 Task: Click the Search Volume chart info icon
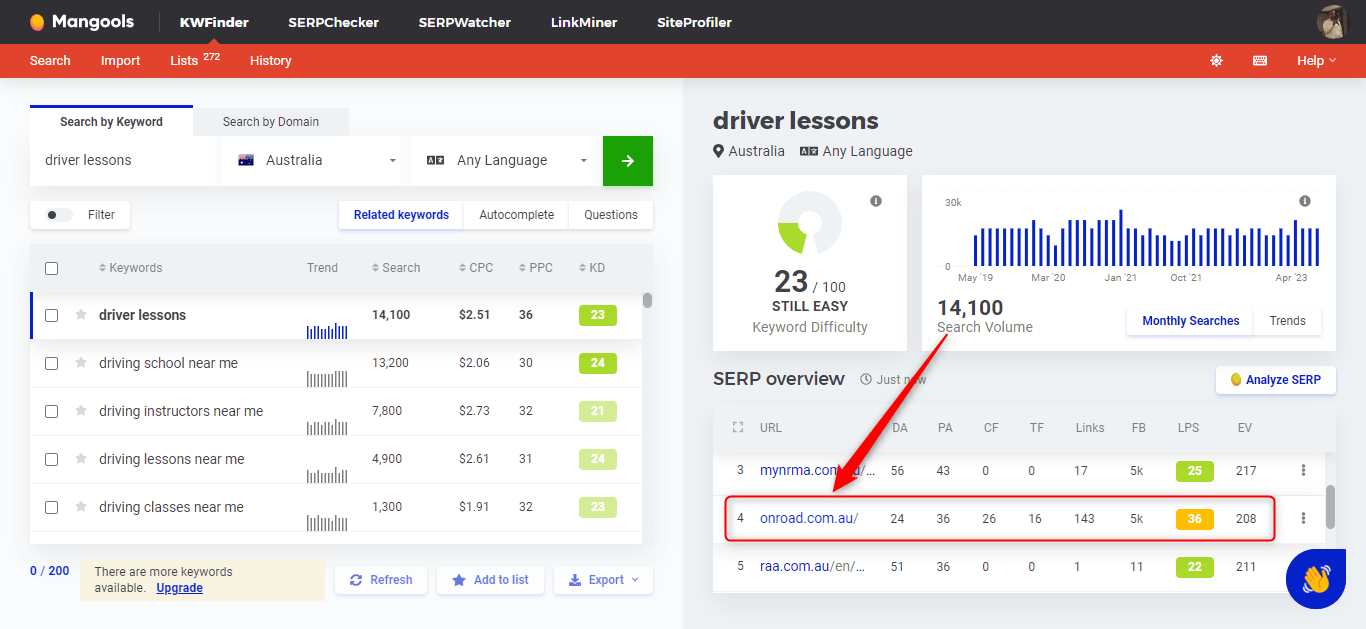[x=1304, y=201]
